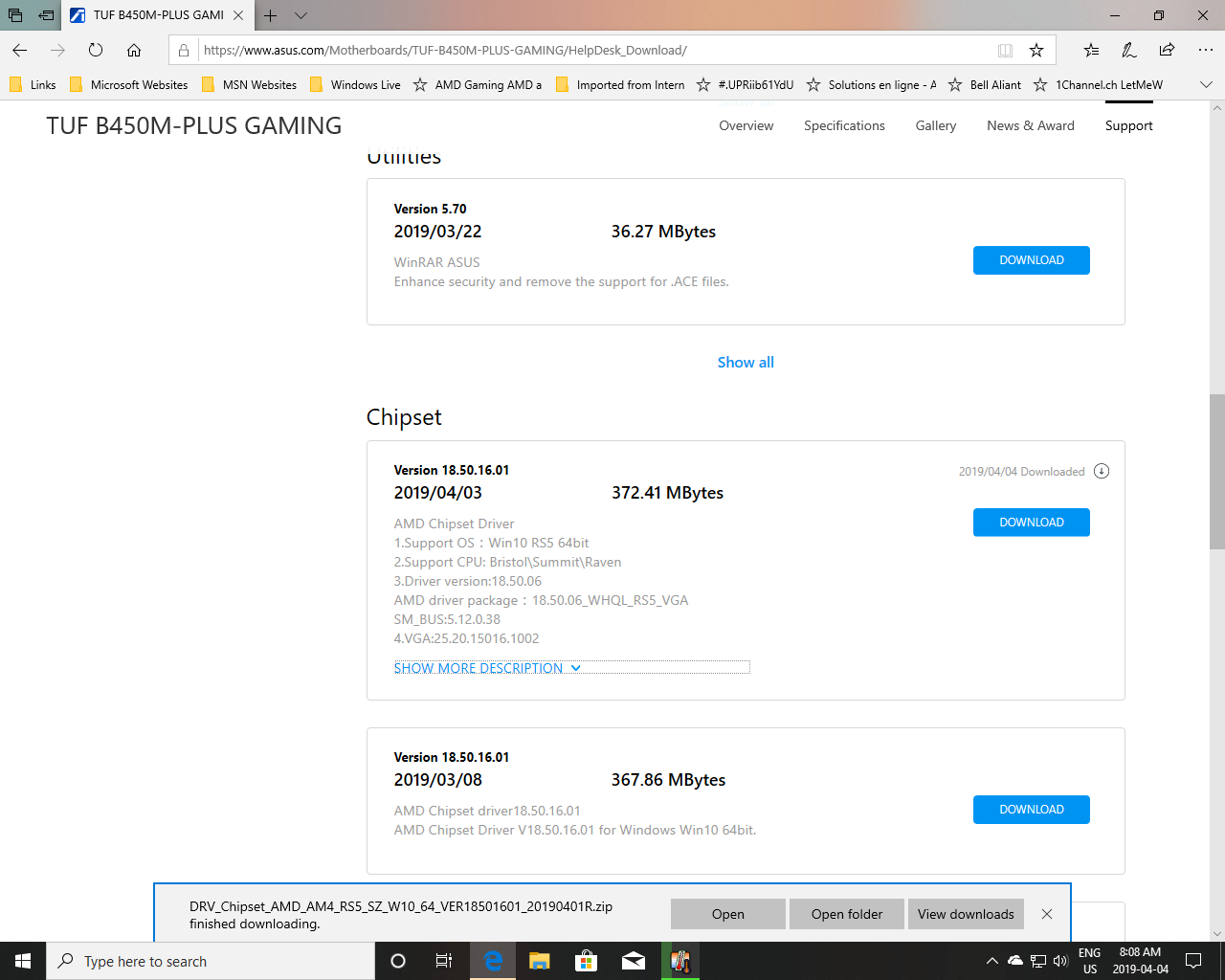Open Microsoft Store from taskbar

click(586, 961)
